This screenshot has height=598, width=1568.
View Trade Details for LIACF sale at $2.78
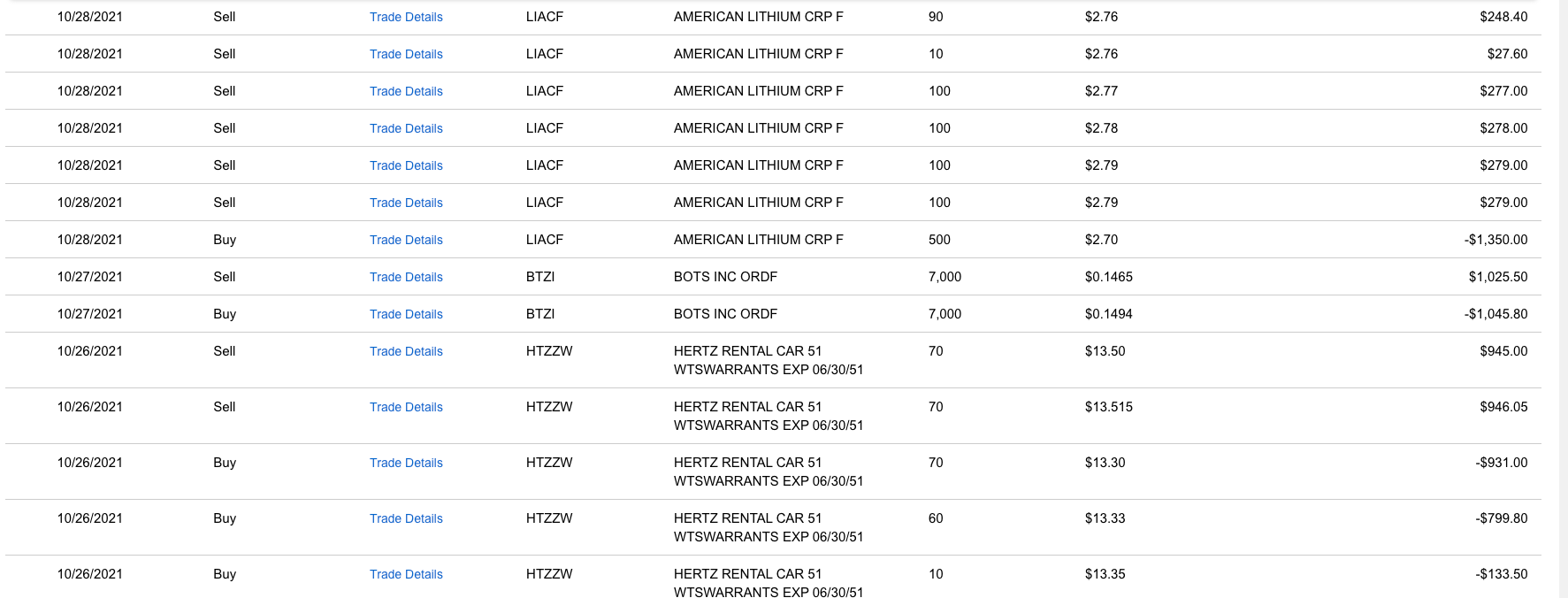coord(406,128)
